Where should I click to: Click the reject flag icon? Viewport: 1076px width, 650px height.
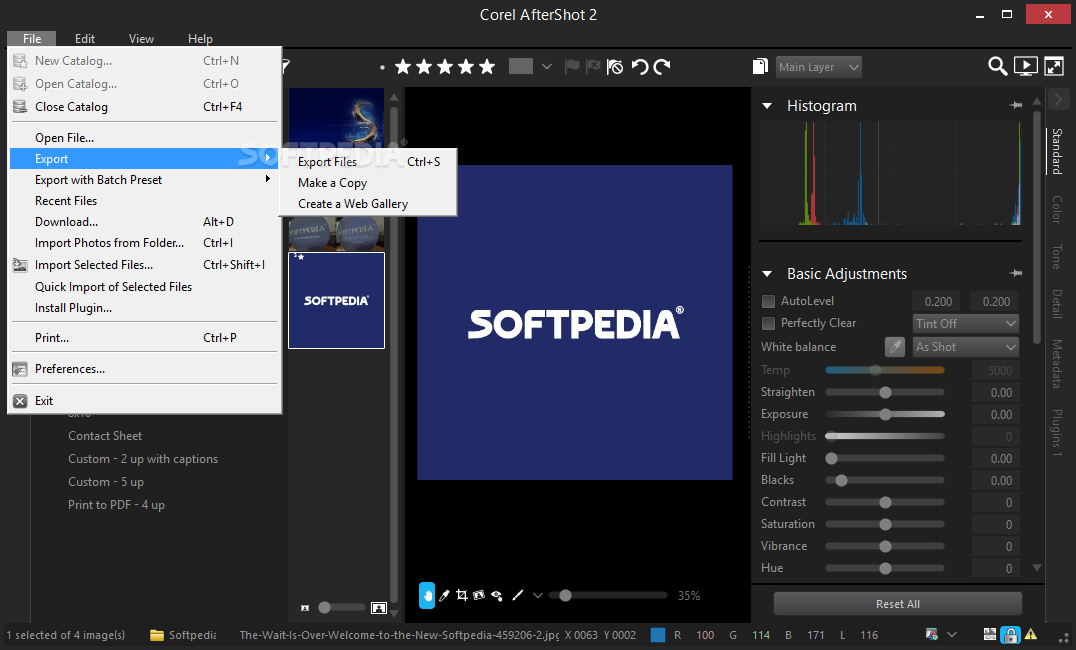(593, 67)
